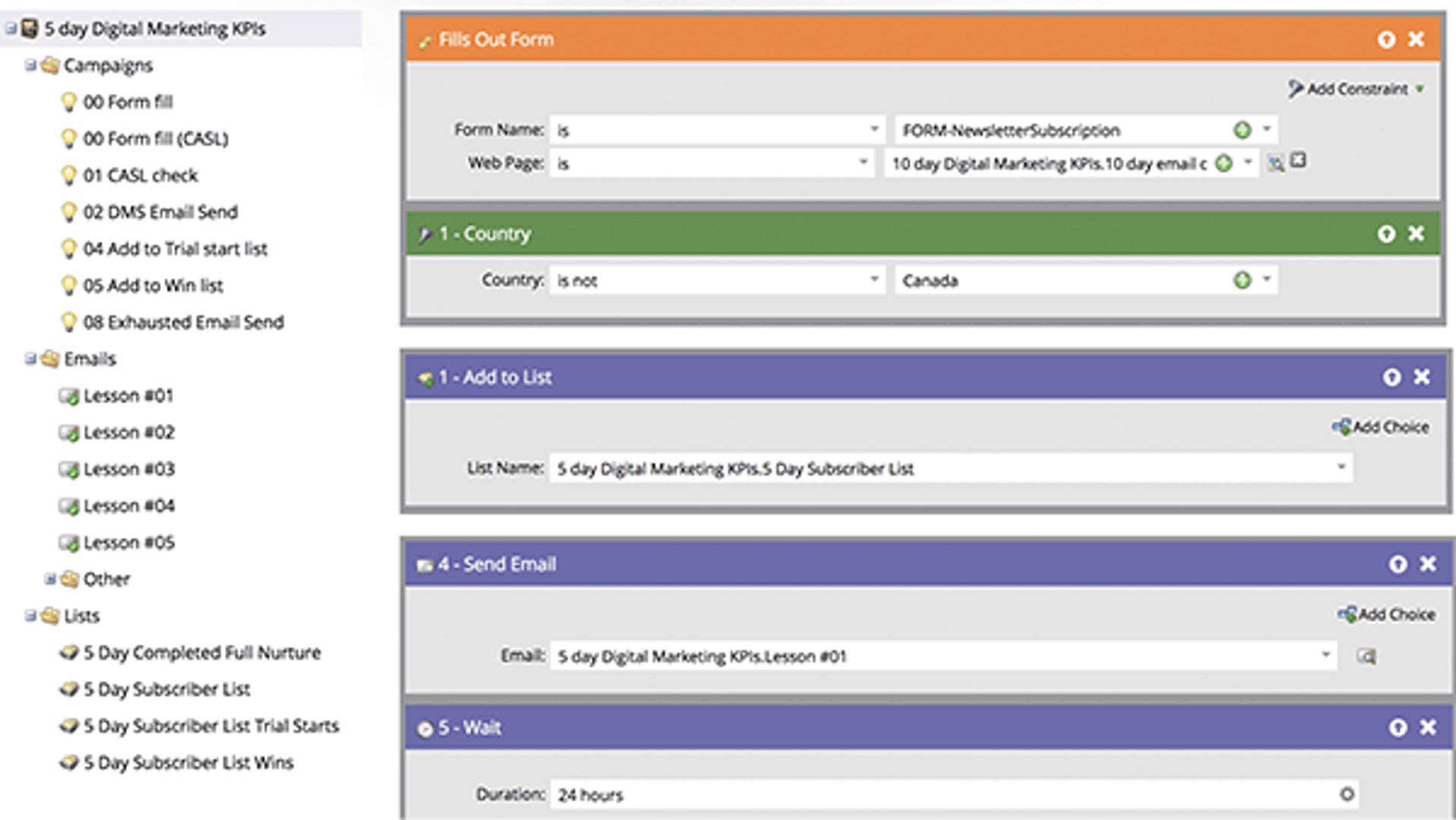Open the web page lookup icon beside Web Page
Screen dimensions: 1456x820
tap(1275, 162)
